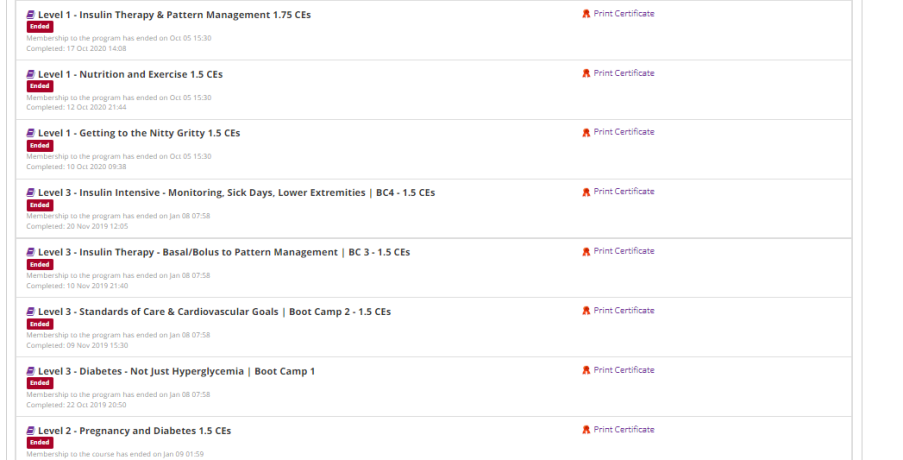Click the certificate ribbon icon for Standards of Care

click(x=586, y=311)
